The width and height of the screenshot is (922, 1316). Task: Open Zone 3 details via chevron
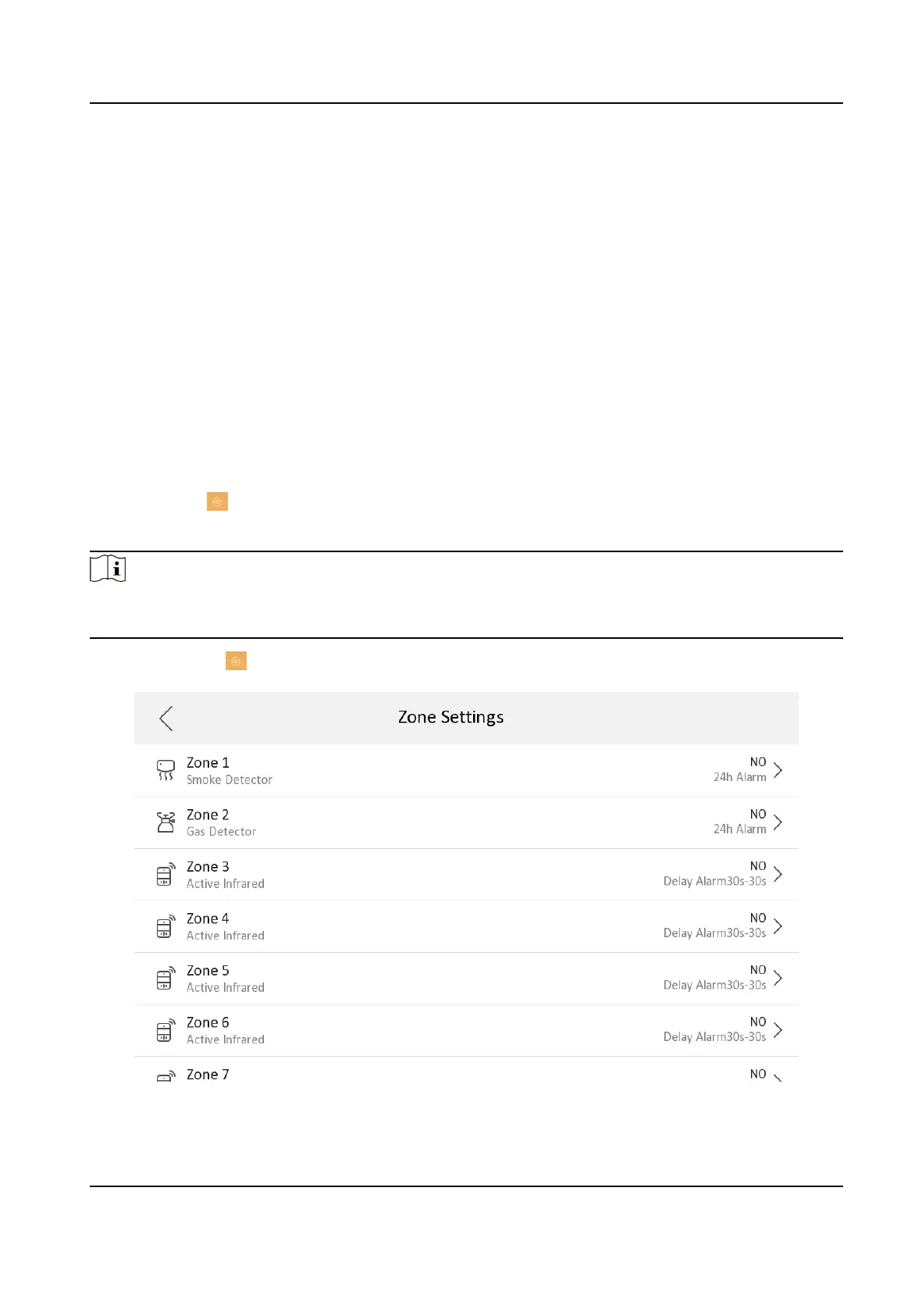click(x=778, y=875)
